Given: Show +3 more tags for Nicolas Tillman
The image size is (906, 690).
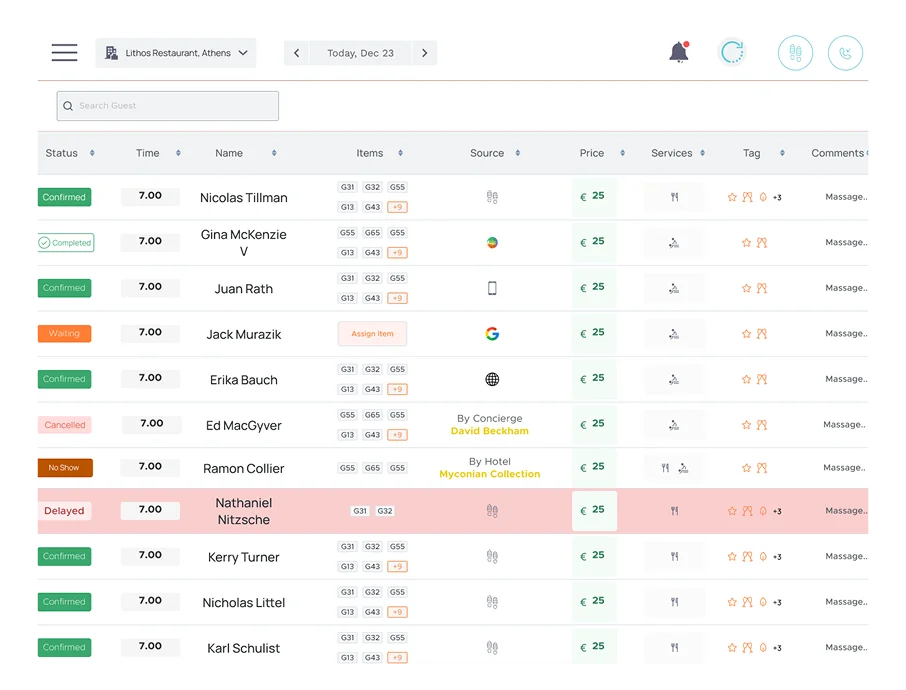Looking at the screenshot, I should coord(777,198).
